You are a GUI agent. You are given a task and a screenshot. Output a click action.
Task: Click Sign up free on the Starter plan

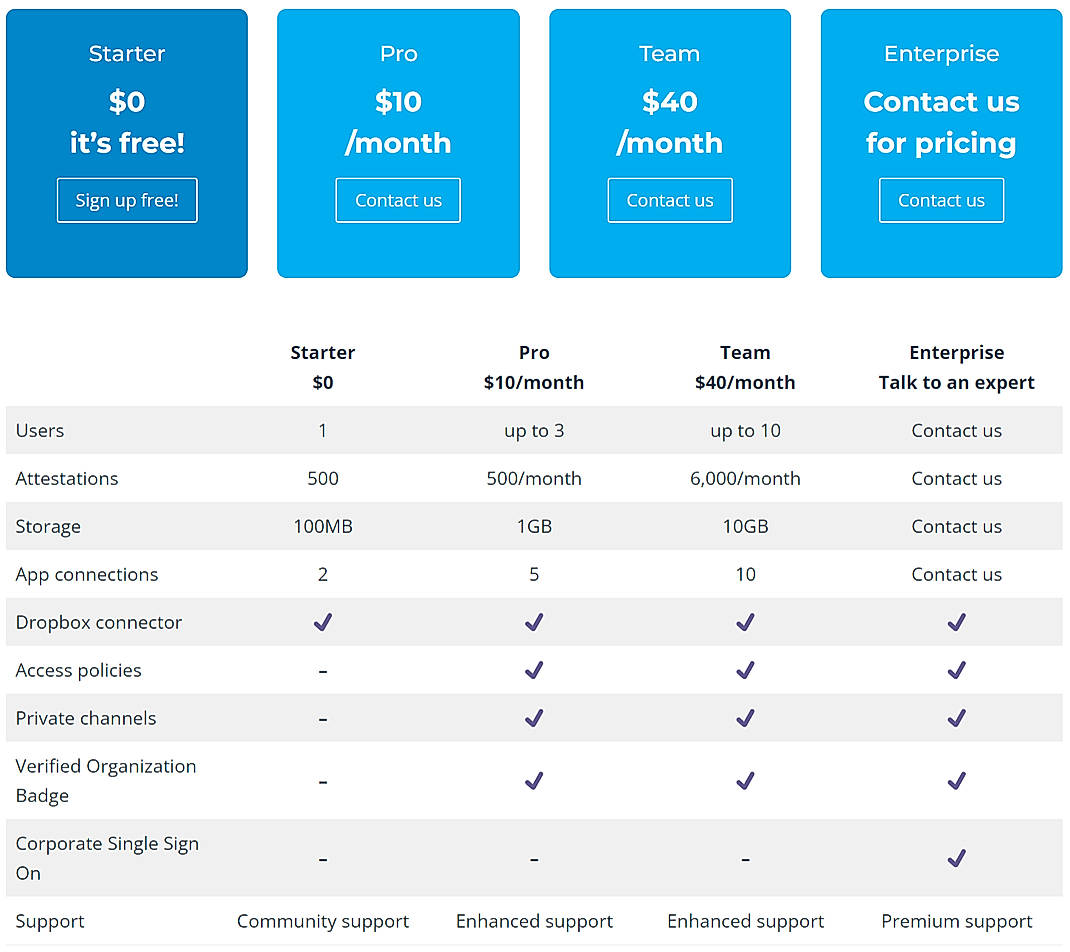[x=126, y=200]
